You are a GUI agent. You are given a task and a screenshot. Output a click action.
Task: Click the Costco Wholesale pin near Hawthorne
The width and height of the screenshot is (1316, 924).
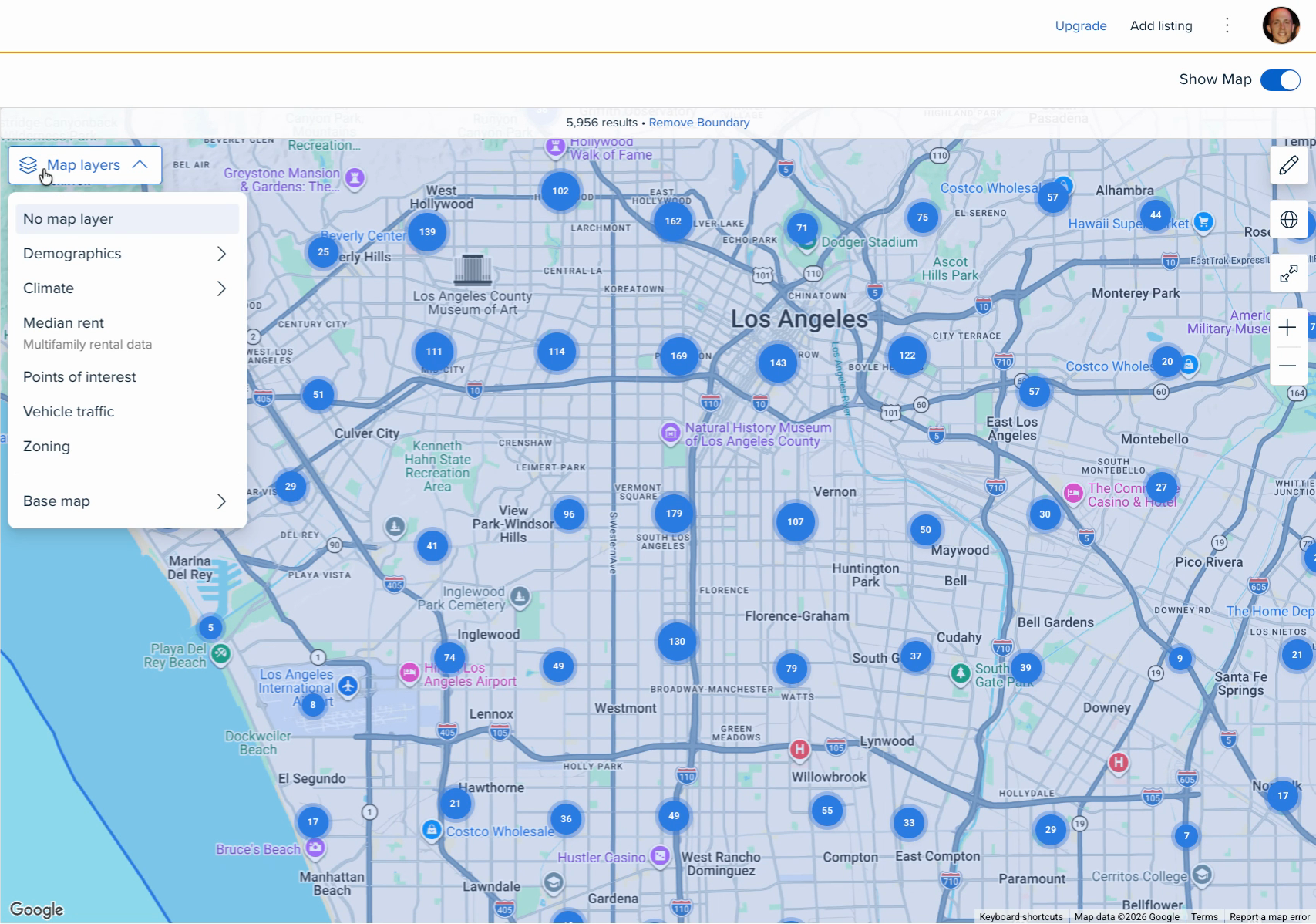432,830
